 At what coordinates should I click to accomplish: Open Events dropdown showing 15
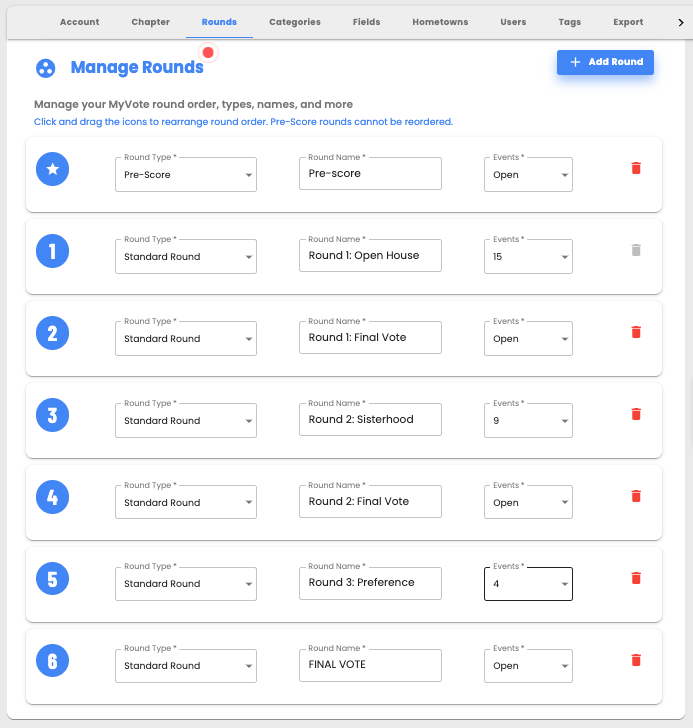pos(528,256)
